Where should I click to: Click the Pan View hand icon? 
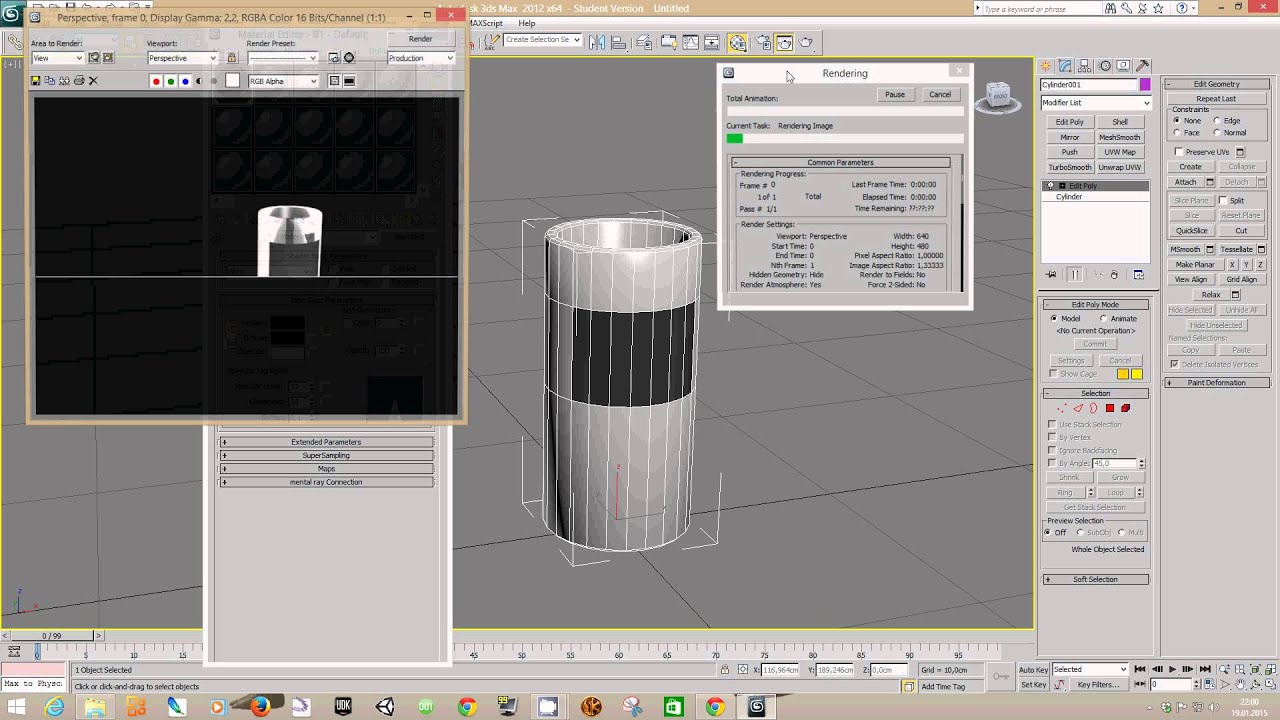1240,685
